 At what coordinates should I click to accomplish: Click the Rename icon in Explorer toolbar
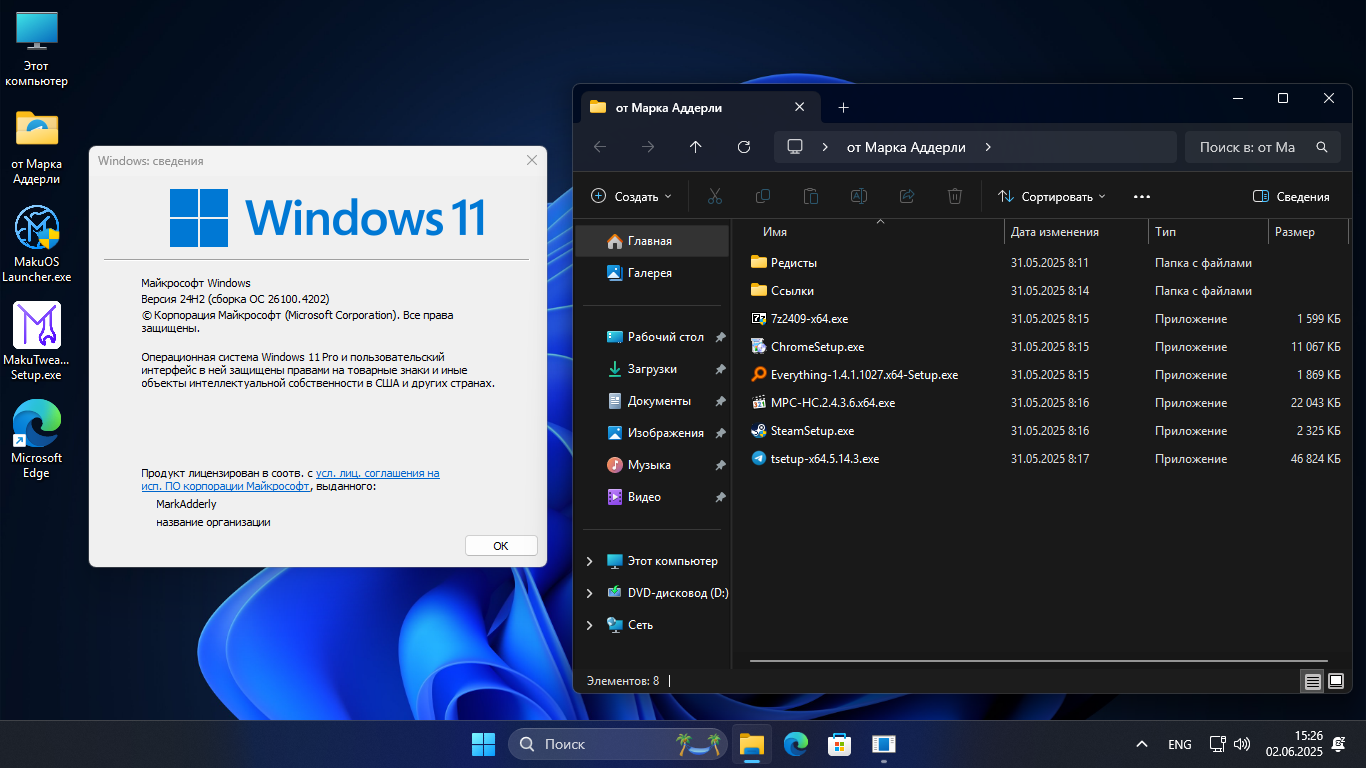tap(859, 197)
